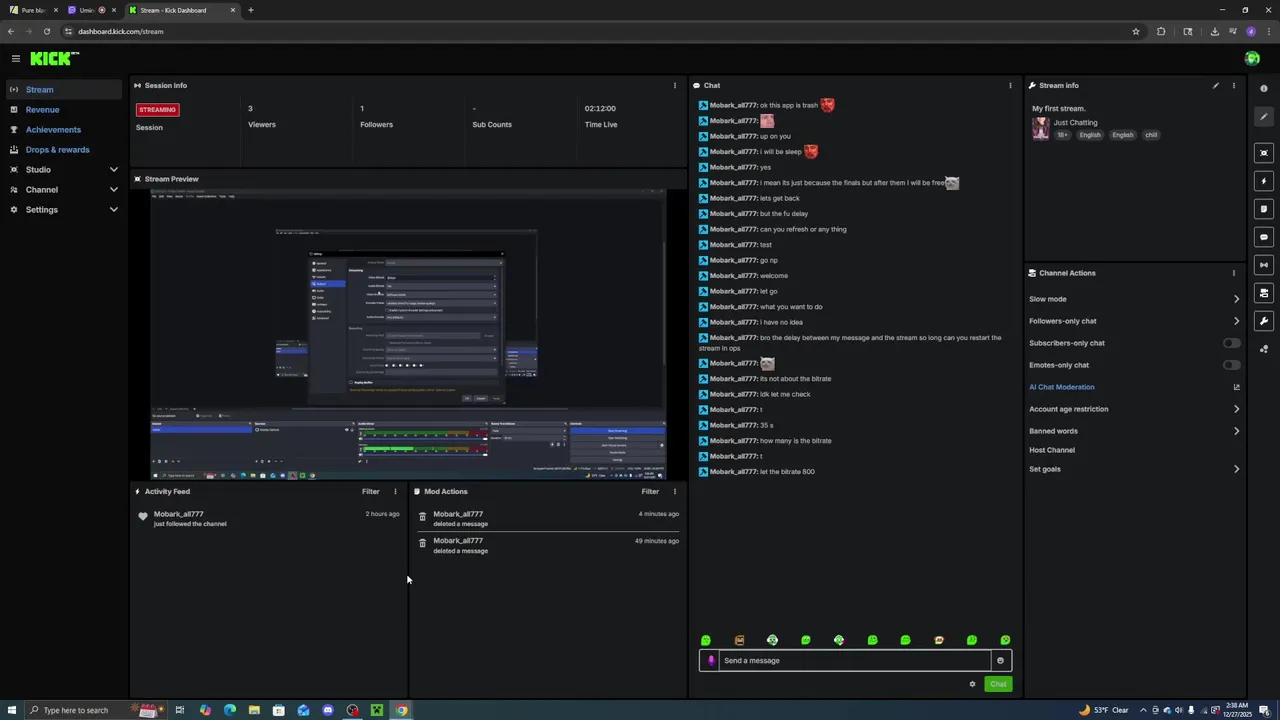This screenshot has height=720, width=1280.
Task: Open the profile avatar in top-right corner
Action: 1252,59
